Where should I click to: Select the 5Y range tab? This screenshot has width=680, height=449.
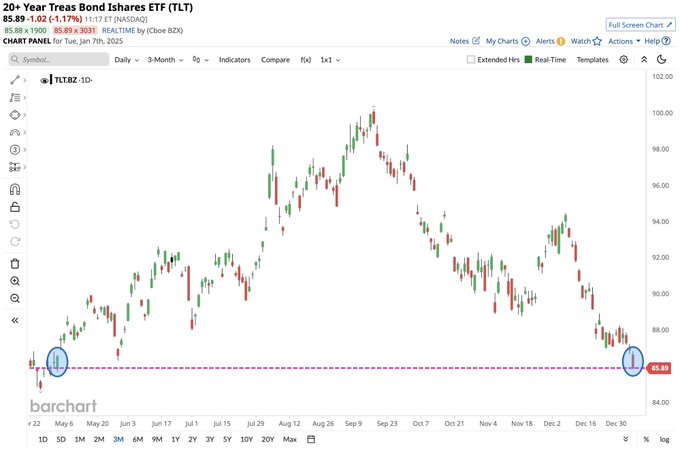(x=227, y=439)
